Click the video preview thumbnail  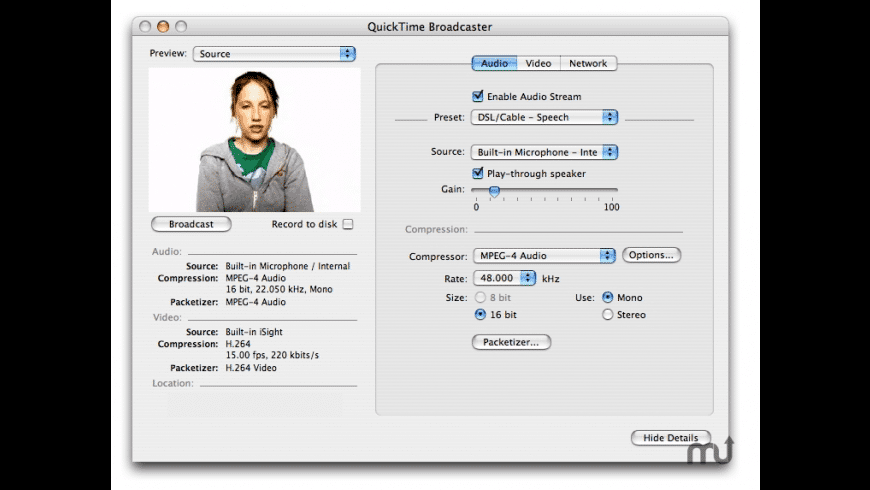coord(255,140)
